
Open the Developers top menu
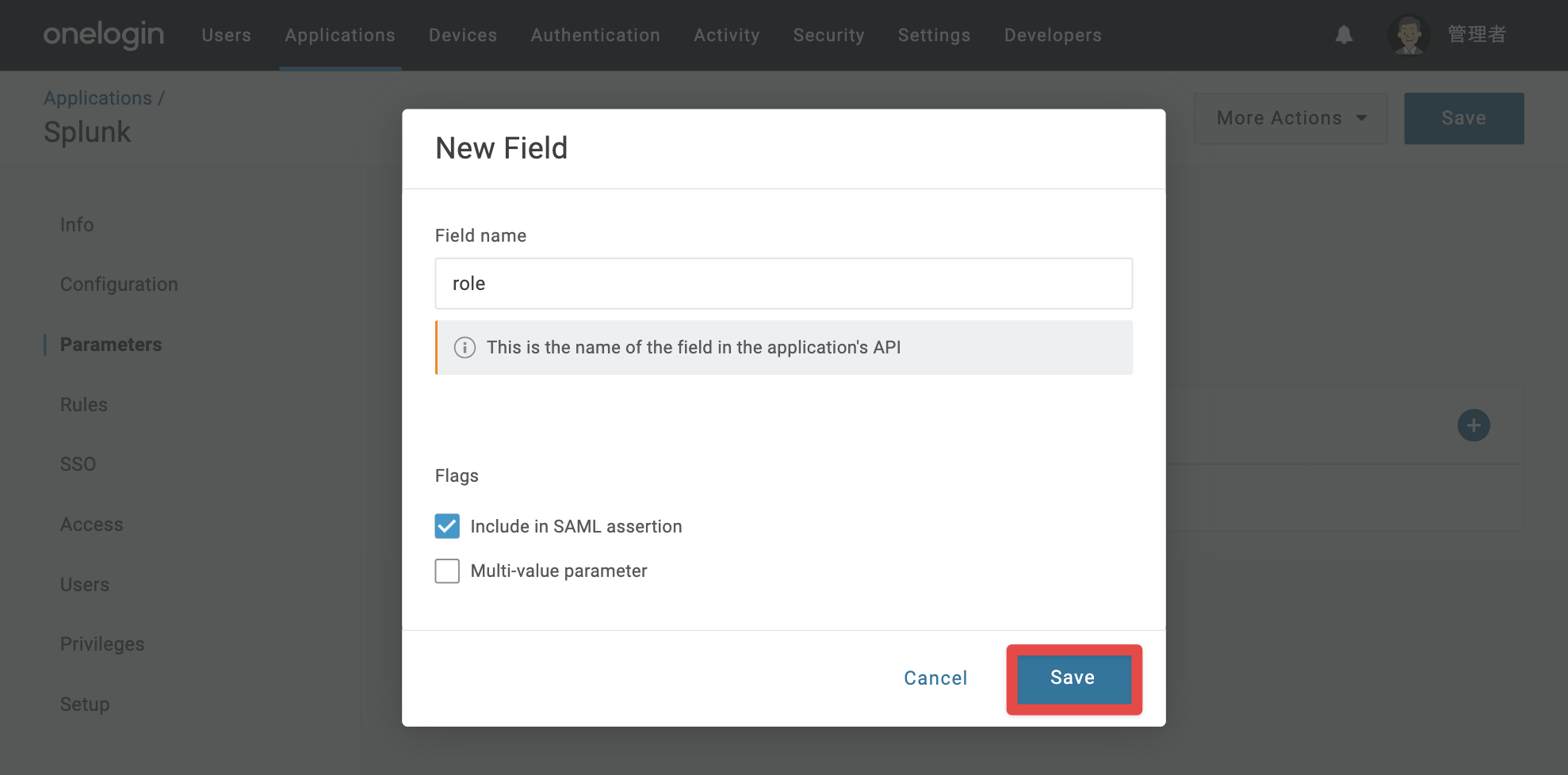point(1053,35)
